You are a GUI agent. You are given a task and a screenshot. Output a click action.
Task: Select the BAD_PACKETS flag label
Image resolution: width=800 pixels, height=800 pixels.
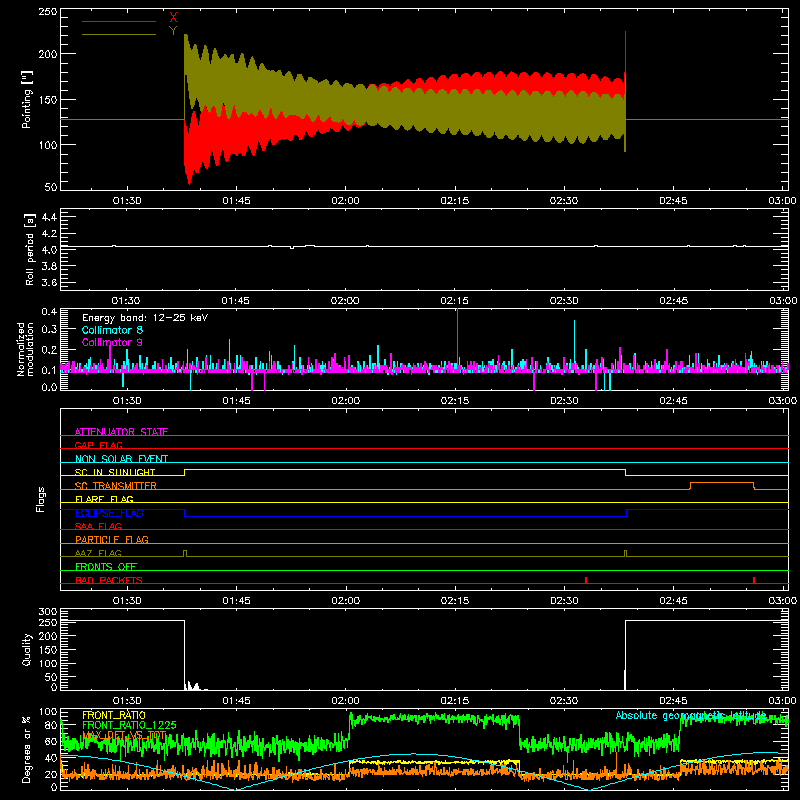click(109, 580)
